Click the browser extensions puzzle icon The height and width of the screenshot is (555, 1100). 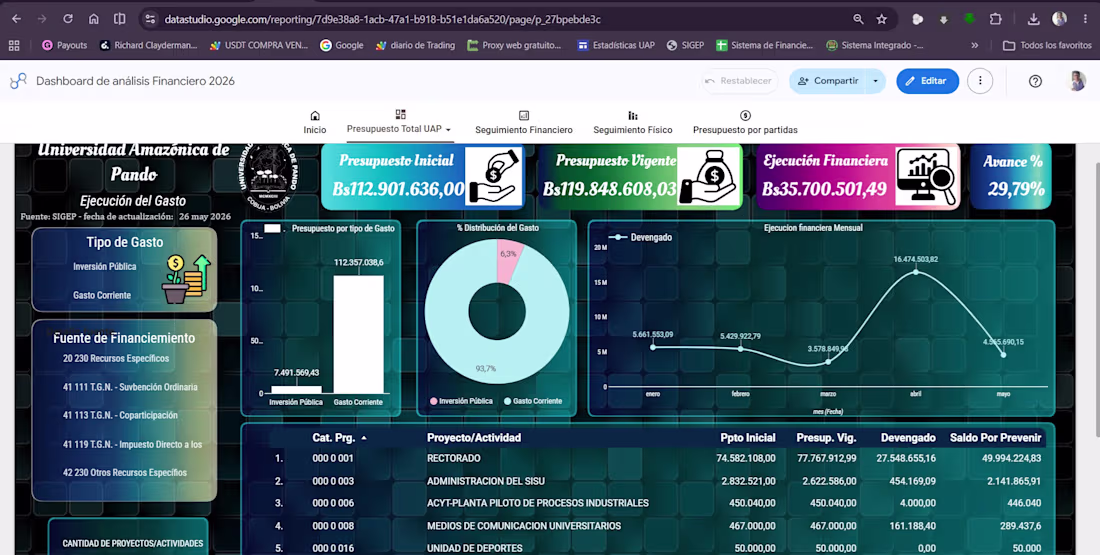[995, 19]
